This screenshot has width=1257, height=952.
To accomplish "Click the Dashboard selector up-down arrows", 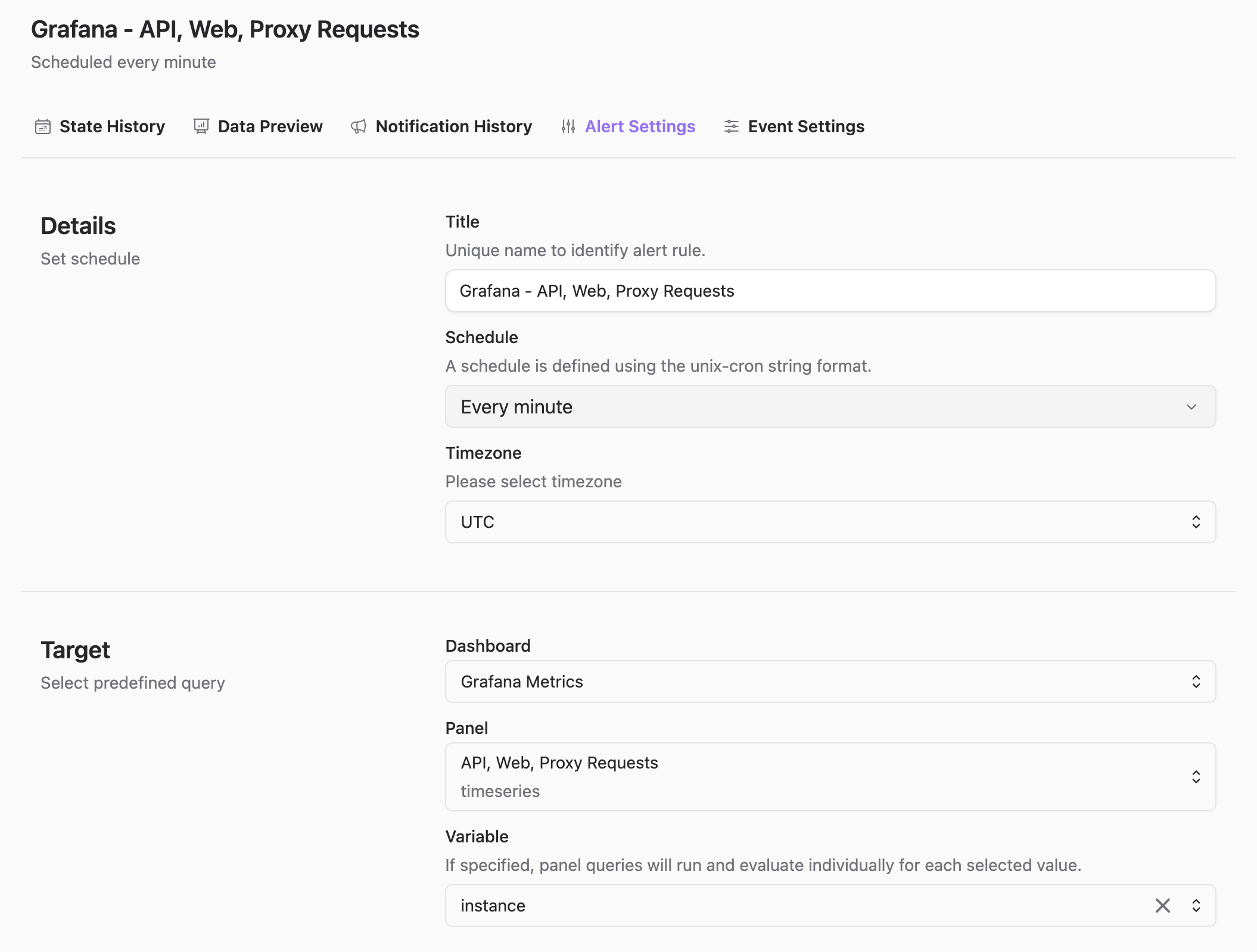I will point(1196,682).
